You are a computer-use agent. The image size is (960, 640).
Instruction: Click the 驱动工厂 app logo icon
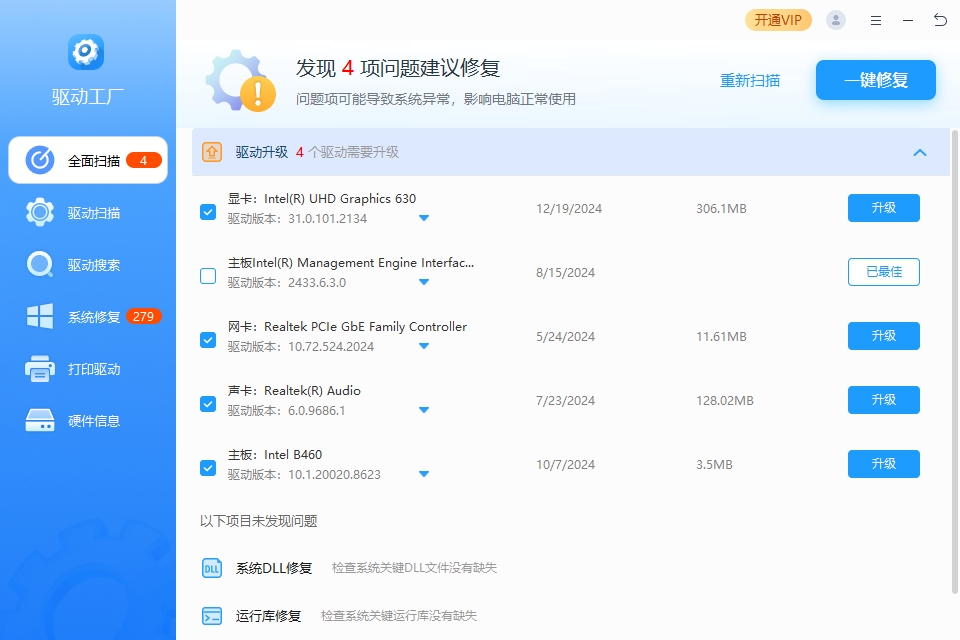point(86,52)
